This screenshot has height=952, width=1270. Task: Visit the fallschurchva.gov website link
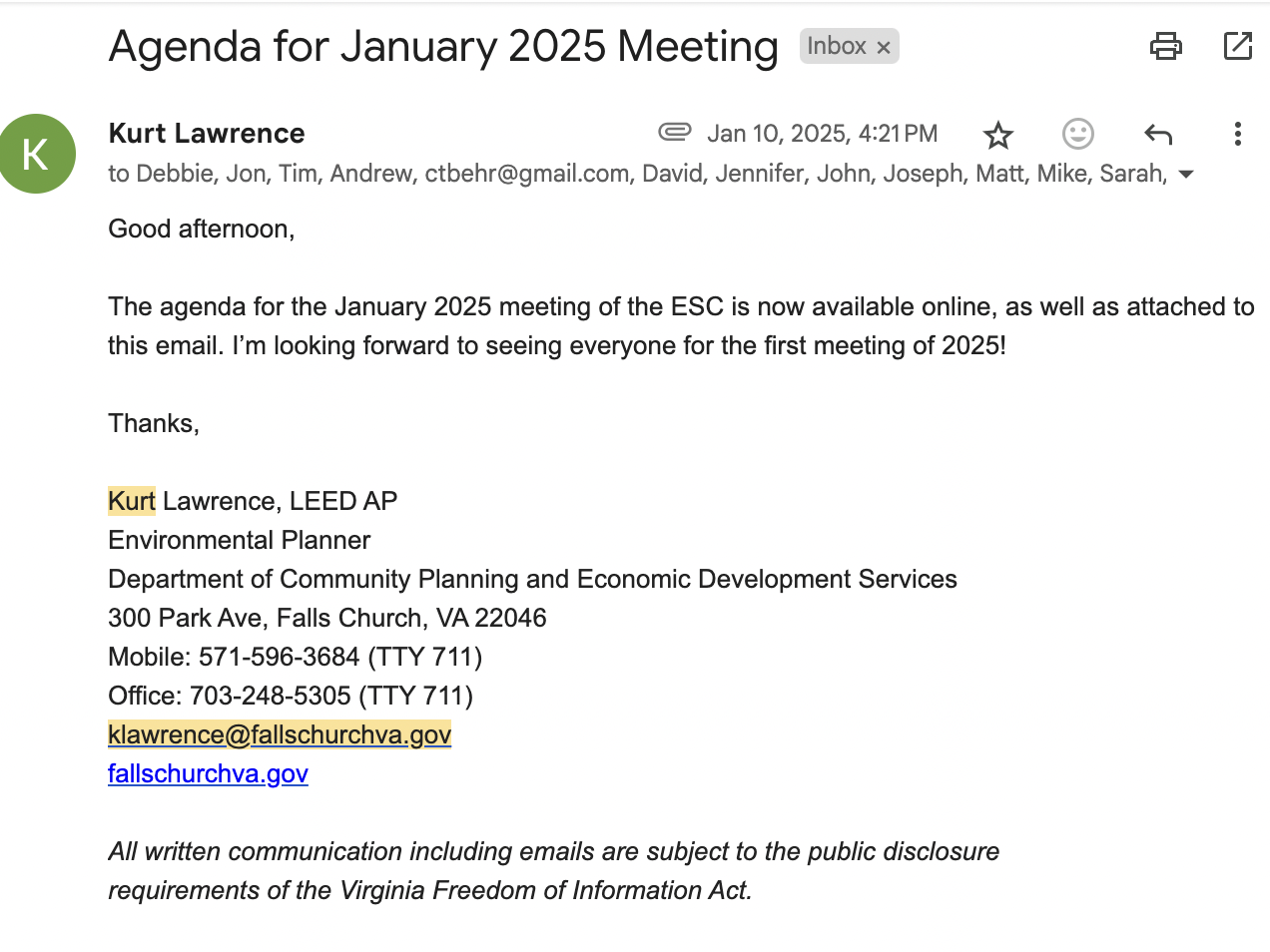point(208,774)
